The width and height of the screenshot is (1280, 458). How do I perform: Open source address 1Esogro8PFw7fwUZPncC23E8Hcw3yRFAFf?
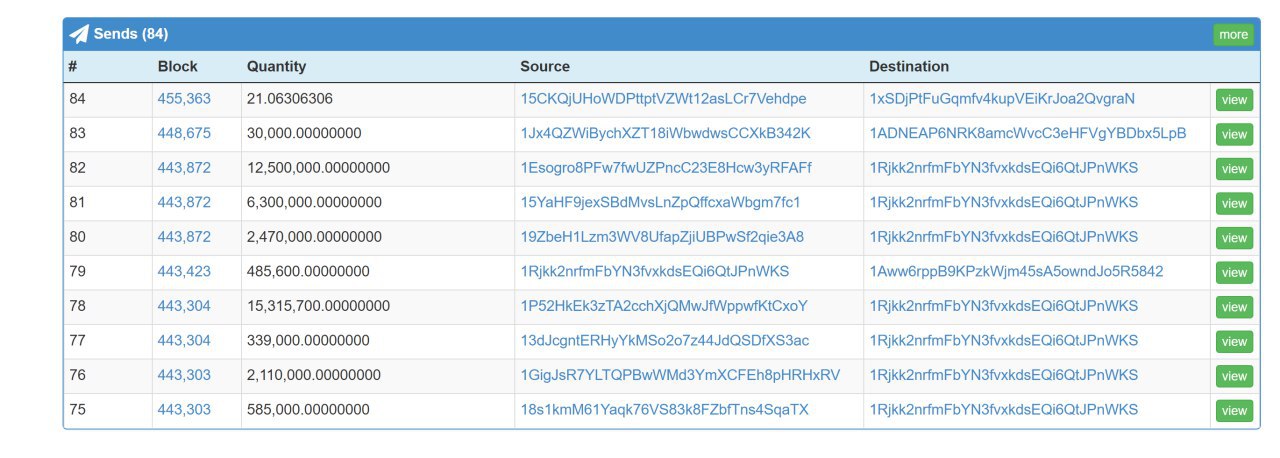pos(666,167)
